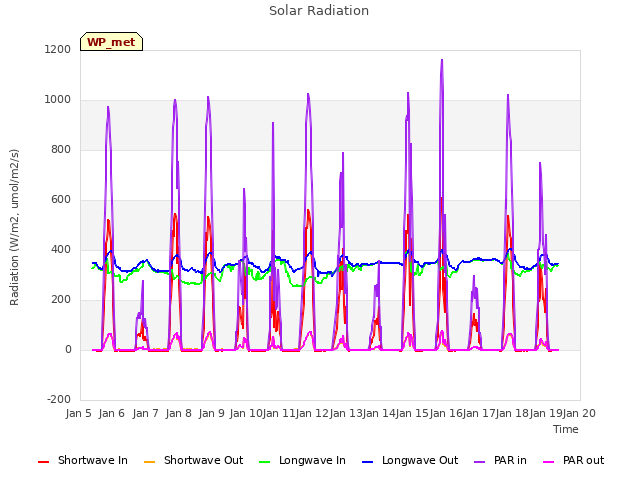Click the purple PAR in legend swatch
The width and height of the screenshot is (640, 480).
tap(480, 462)
